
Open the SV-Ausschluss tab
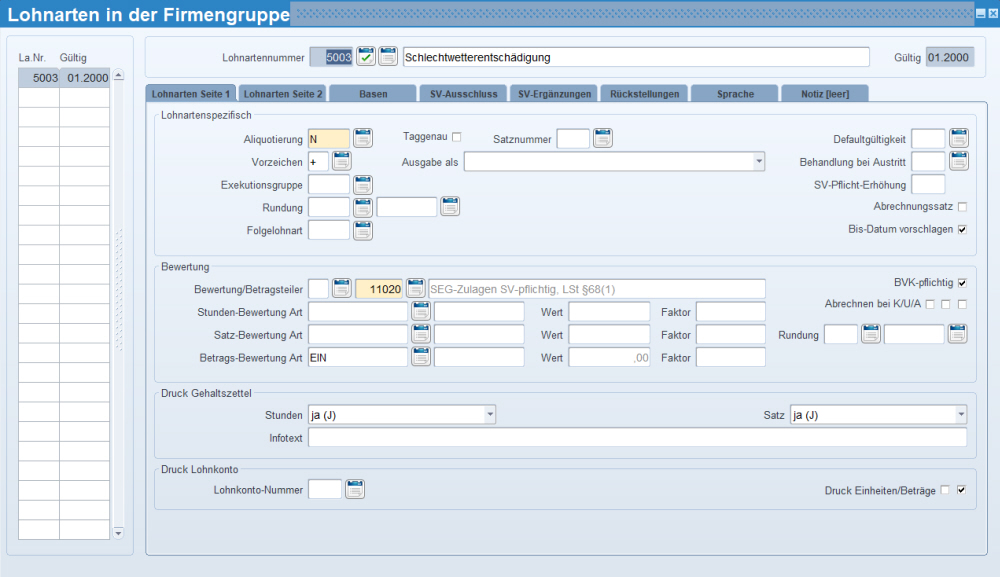(x=464, y=94)
